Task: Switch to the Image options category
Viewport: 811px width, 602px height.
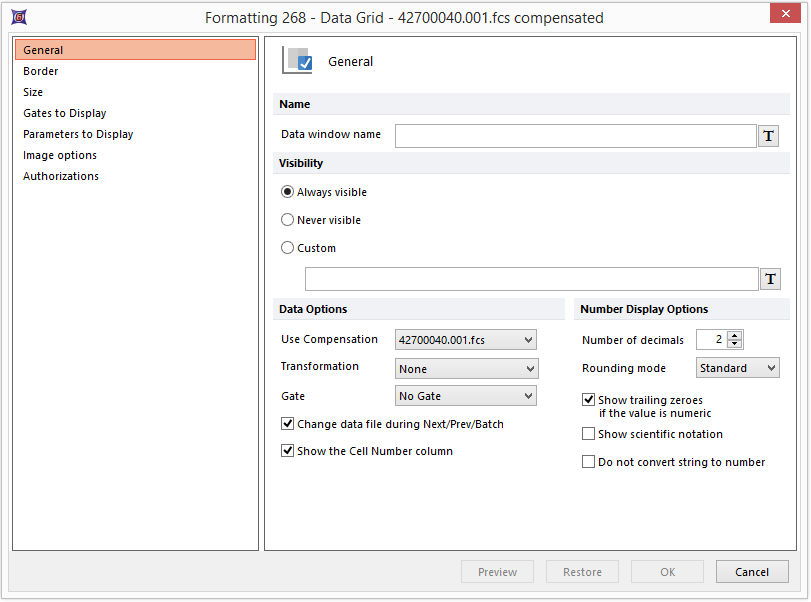Action: coord(60,155)
